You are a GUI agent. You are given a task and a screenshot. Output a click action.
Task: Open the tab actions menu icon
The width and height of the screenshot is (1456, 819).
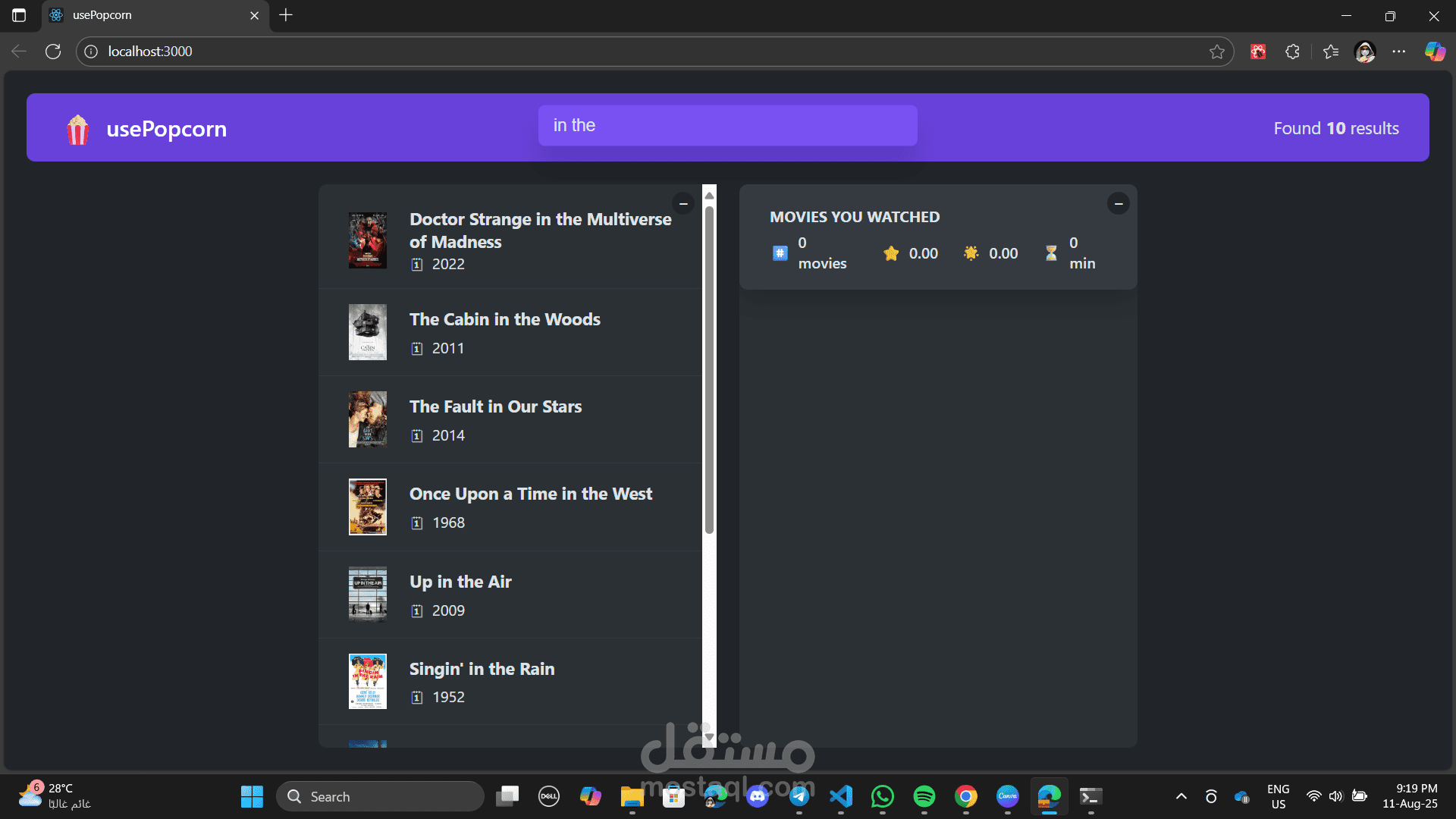point(19,15)
